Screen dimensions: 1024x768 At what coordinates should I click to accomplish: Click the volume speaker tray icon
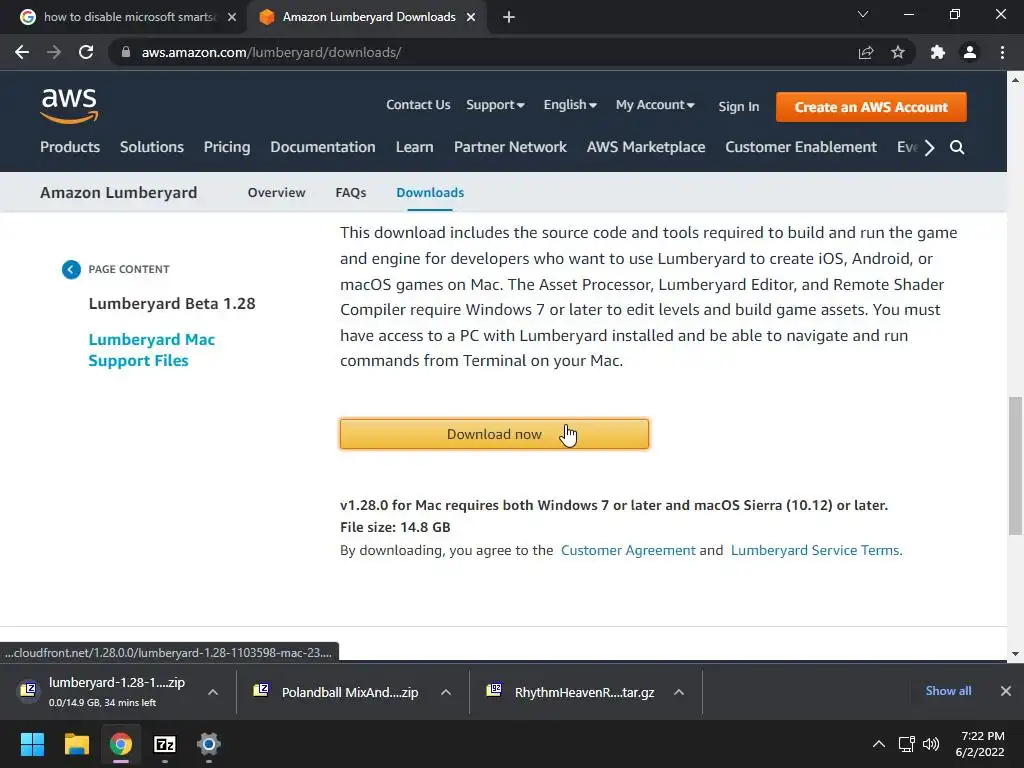(931, 744)
